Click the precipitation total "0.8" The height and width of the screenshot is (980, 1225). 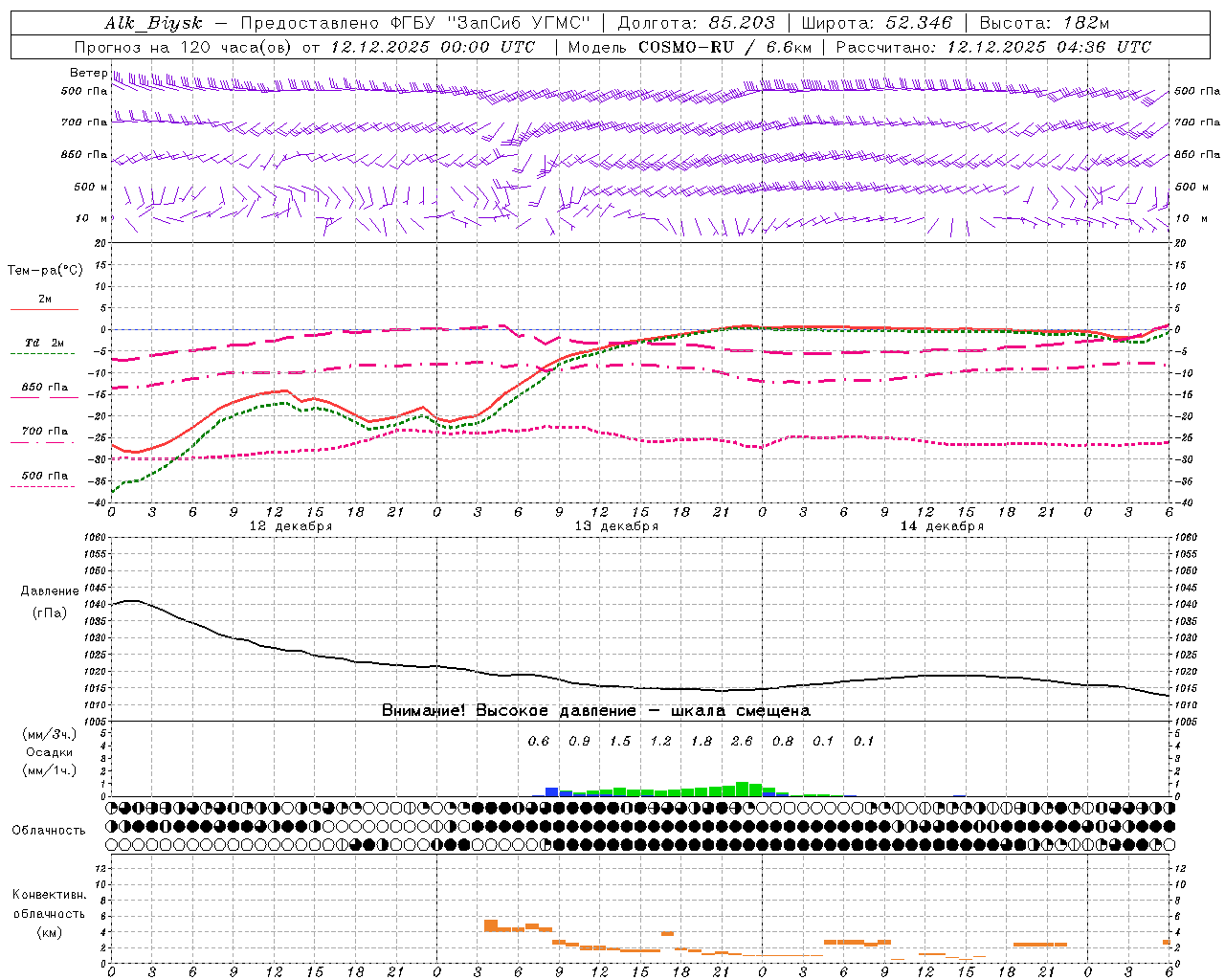point(783,741)
